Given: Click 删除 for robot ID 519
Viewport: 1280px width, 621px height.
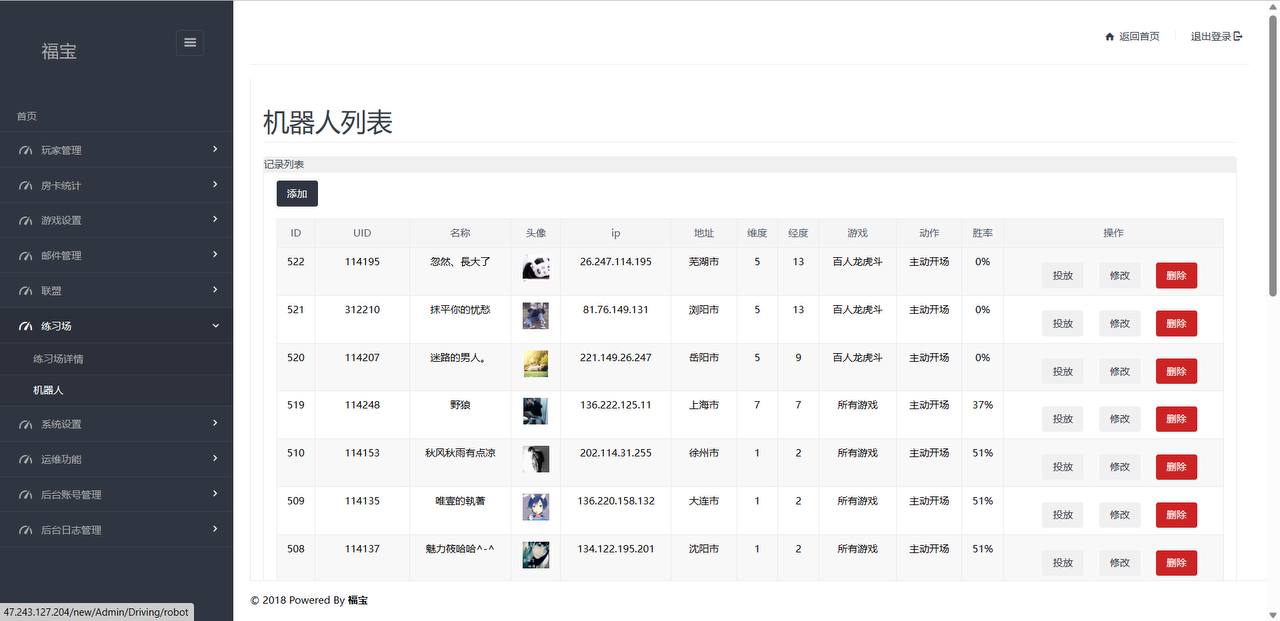Looking at the screenshot, I should pyautogui.click(x=1176, y=419).
